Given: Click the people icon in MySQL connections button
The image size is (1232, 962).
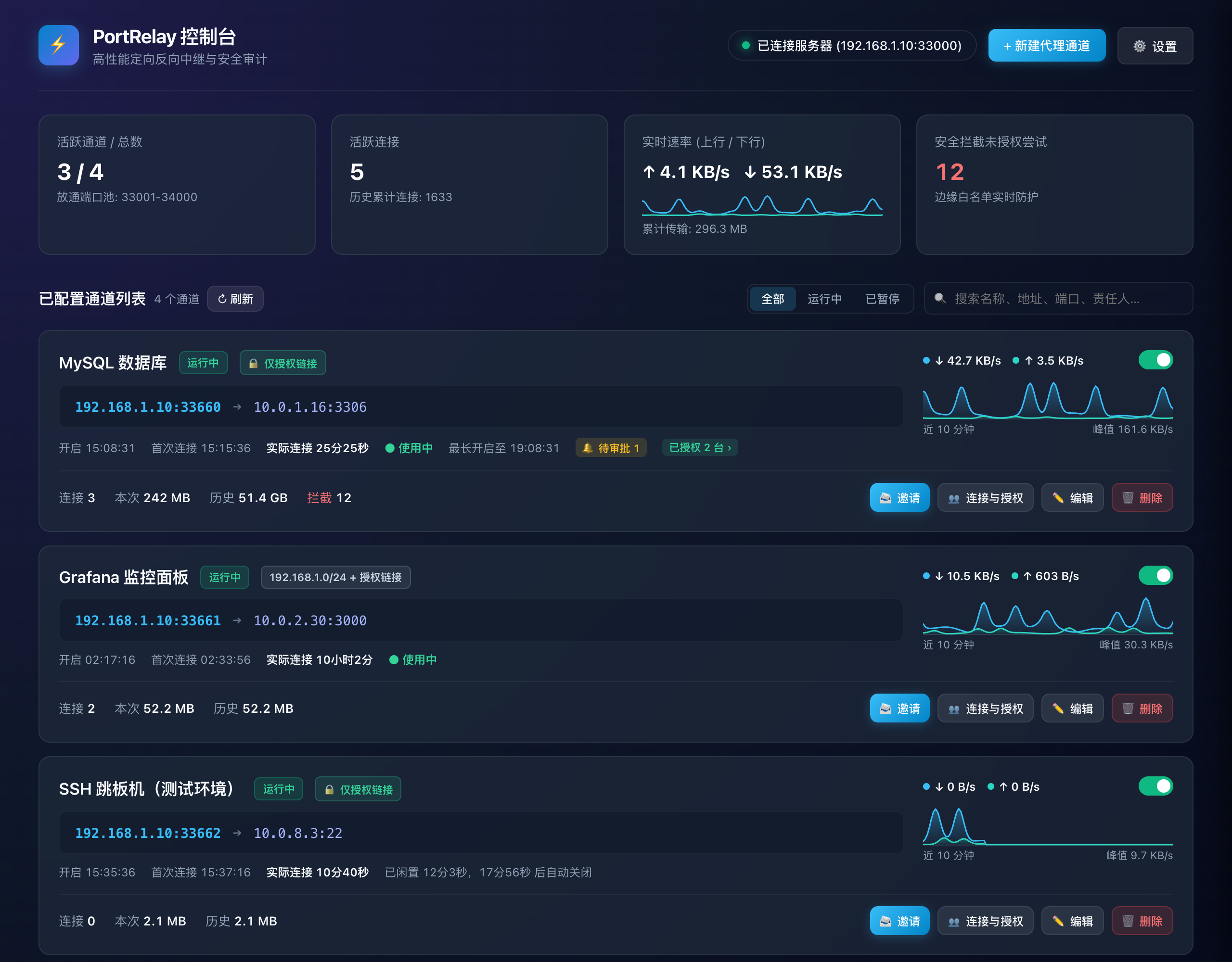Looking at the screenshot, I should [x=954, y=498].
